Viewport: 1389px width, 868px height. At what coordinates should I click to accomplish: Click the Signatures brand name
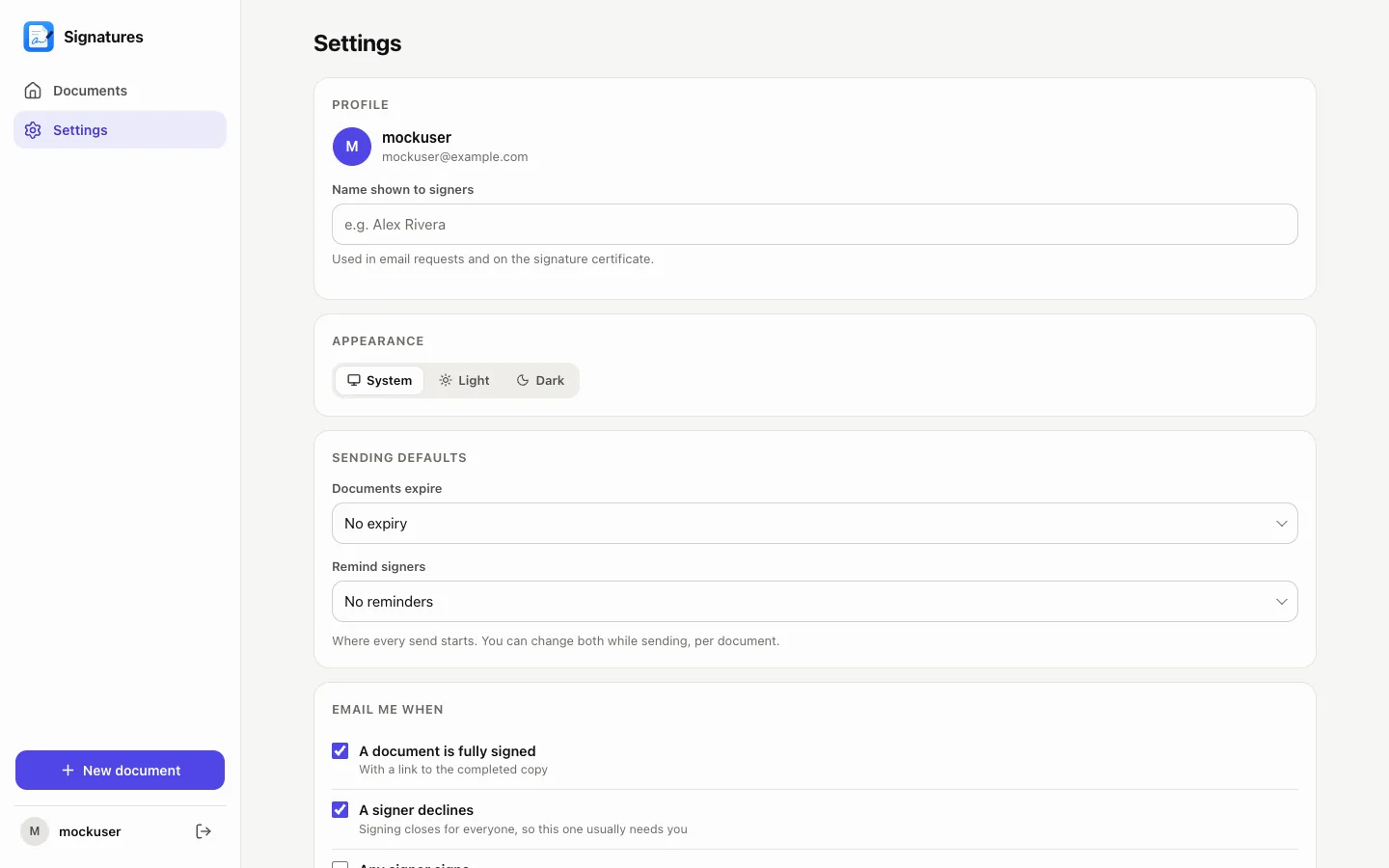[103, 37]
